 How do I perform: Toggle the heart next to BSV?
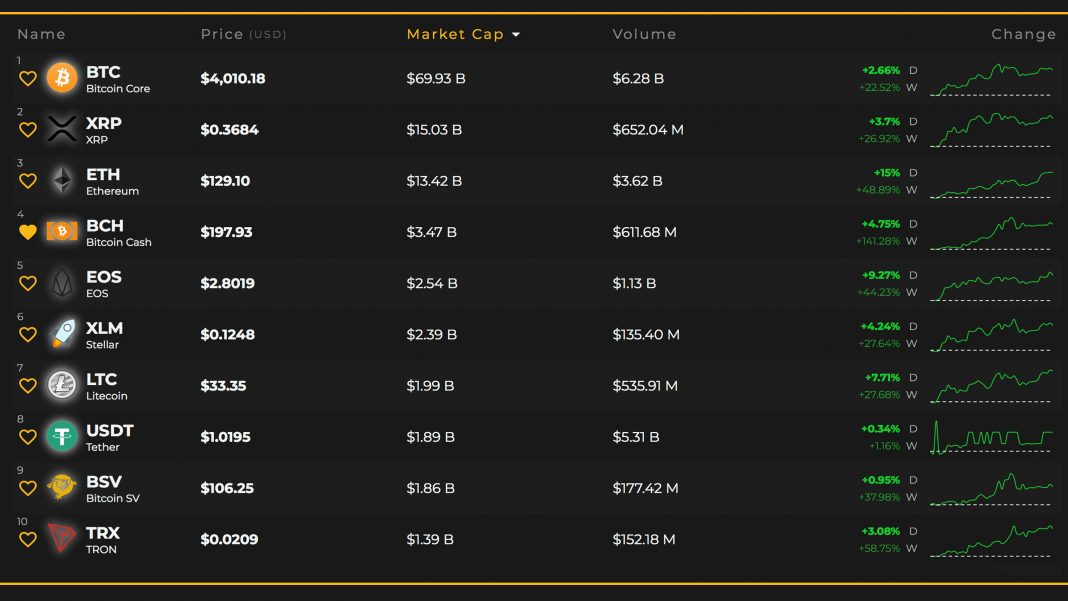28,488
